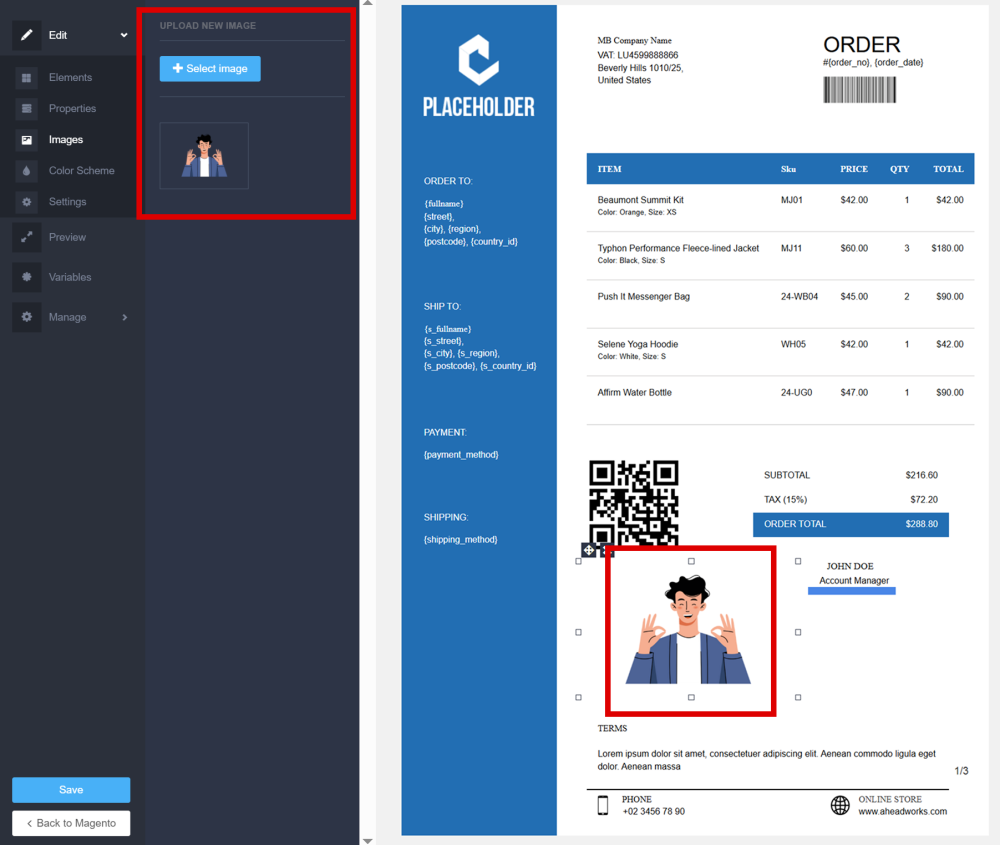Select 'www.aheadworks.com' store address
Image resolution: width=1000 pixels, height=845 pixels.
(902, 812)
